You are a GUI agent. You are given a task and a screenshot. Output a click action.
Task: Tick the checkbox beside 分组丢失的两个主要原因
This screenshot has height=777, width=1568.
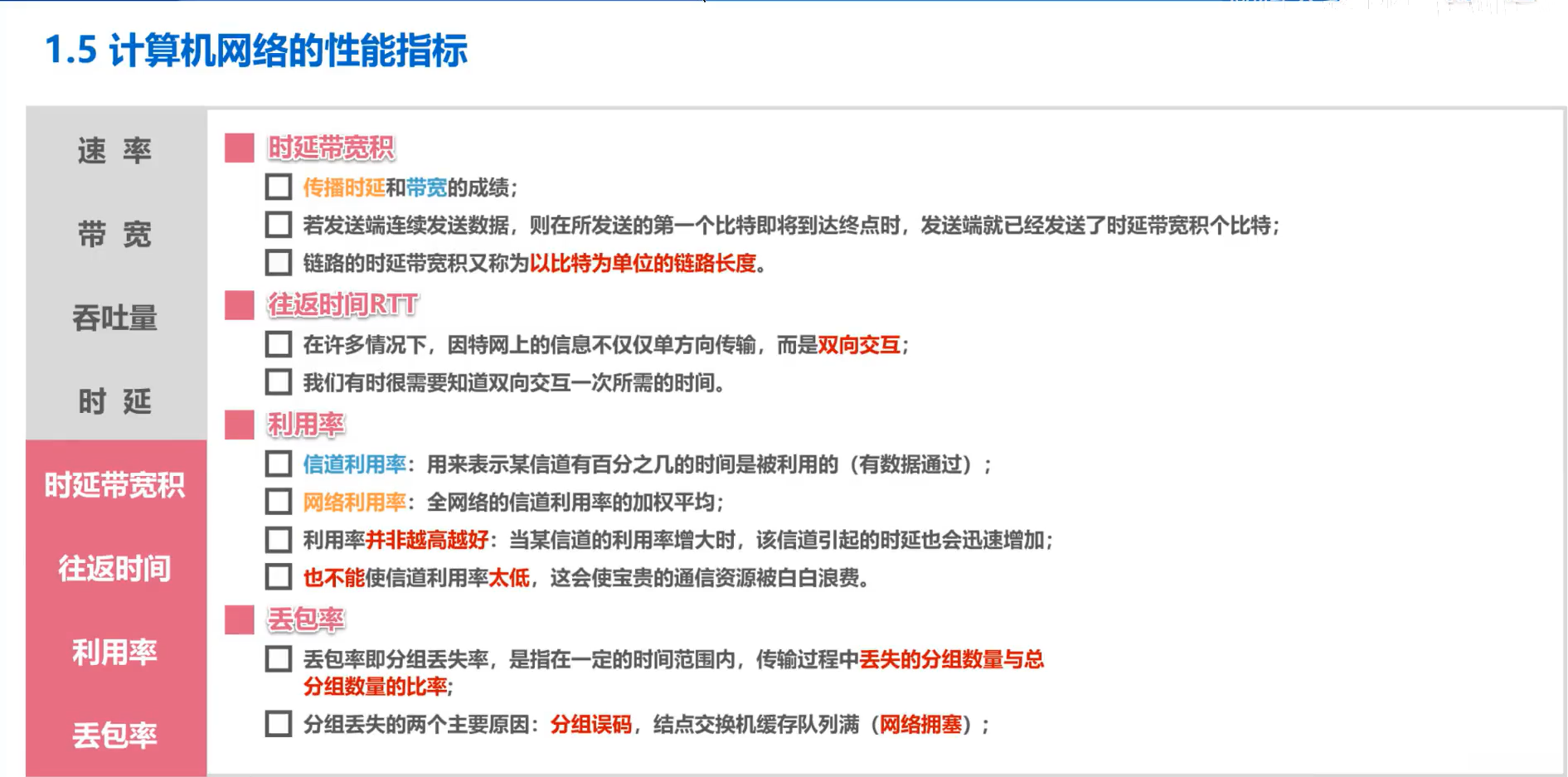click(x=277, y=723)
